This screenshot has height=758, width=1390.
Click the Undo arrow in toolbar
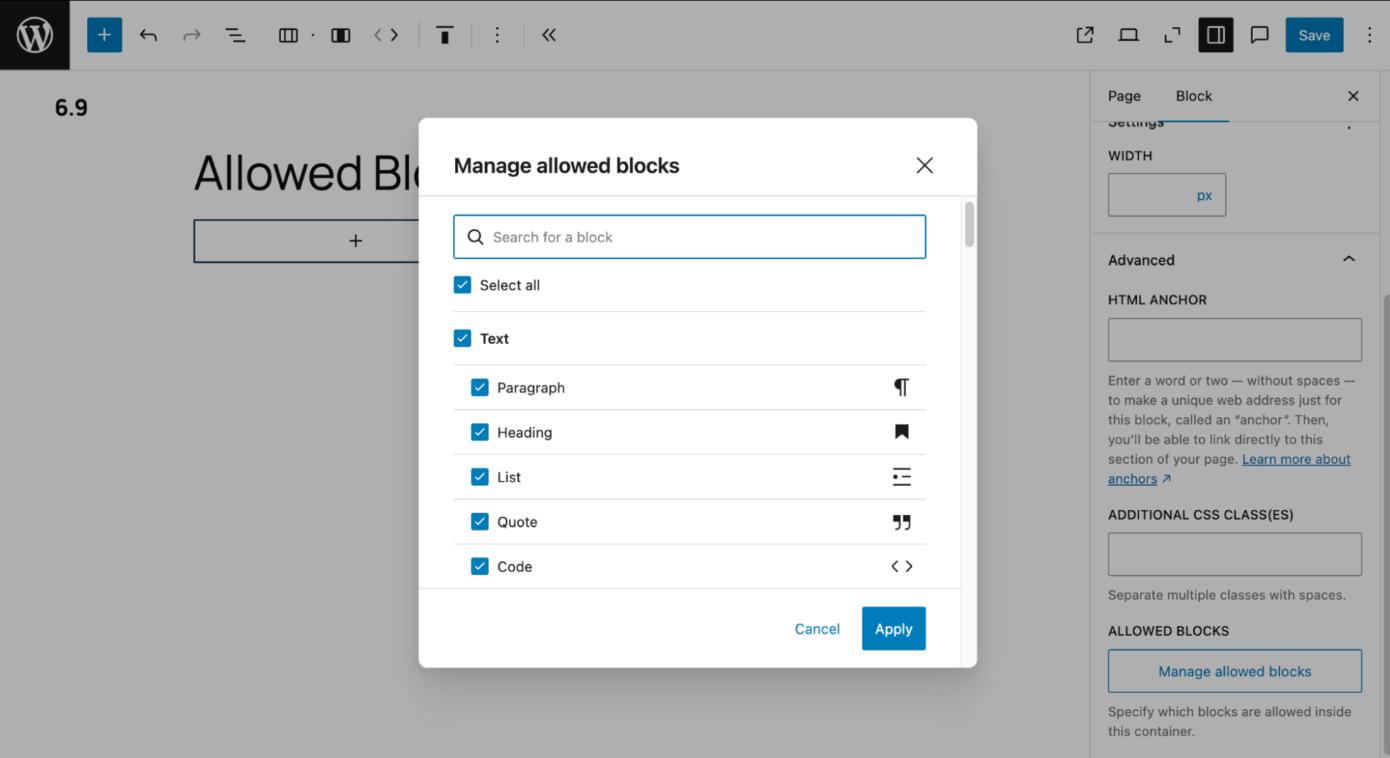(149, 35)
